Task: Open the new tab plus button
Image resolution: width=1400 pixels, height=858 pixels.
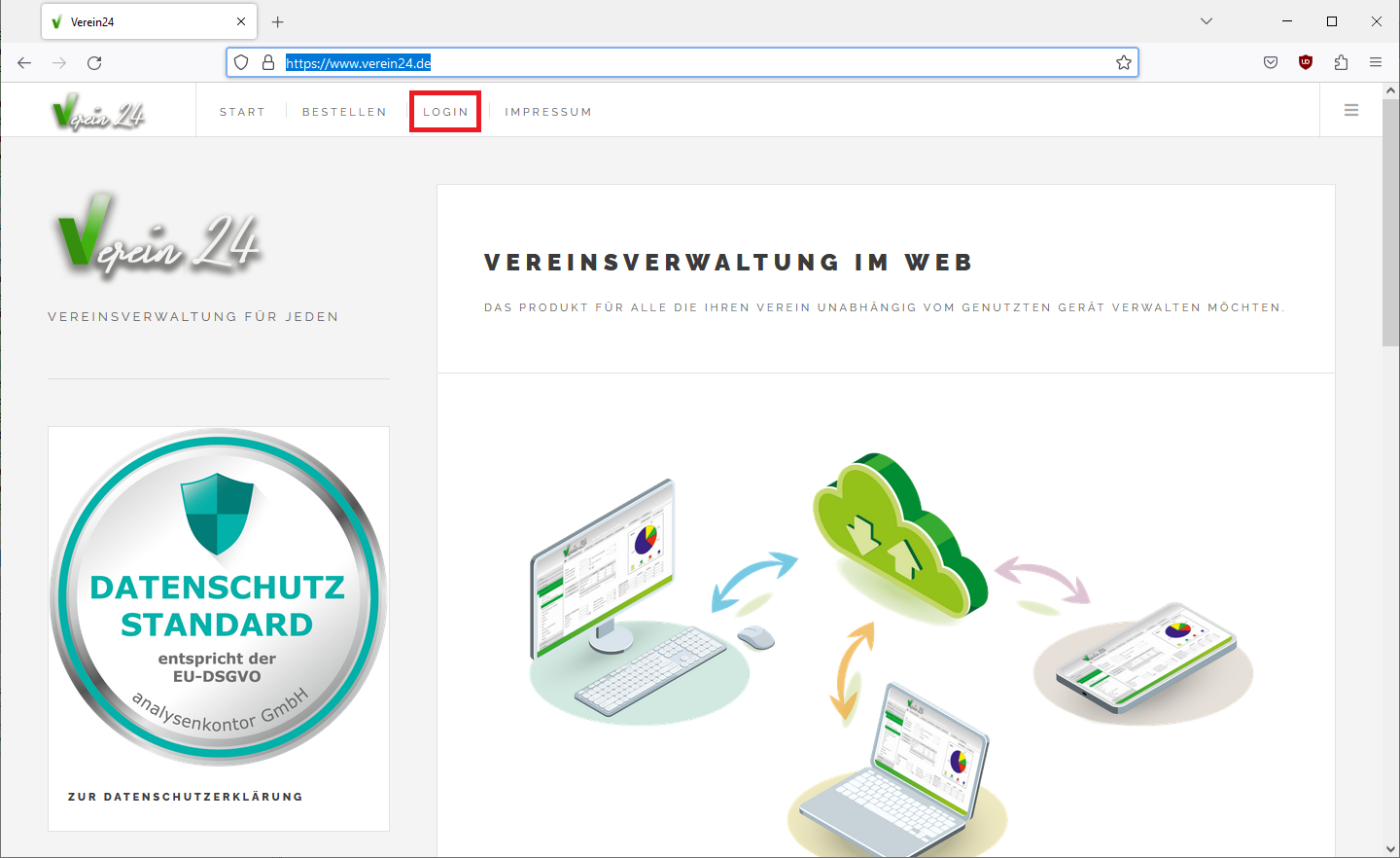Action: (278, 21)
